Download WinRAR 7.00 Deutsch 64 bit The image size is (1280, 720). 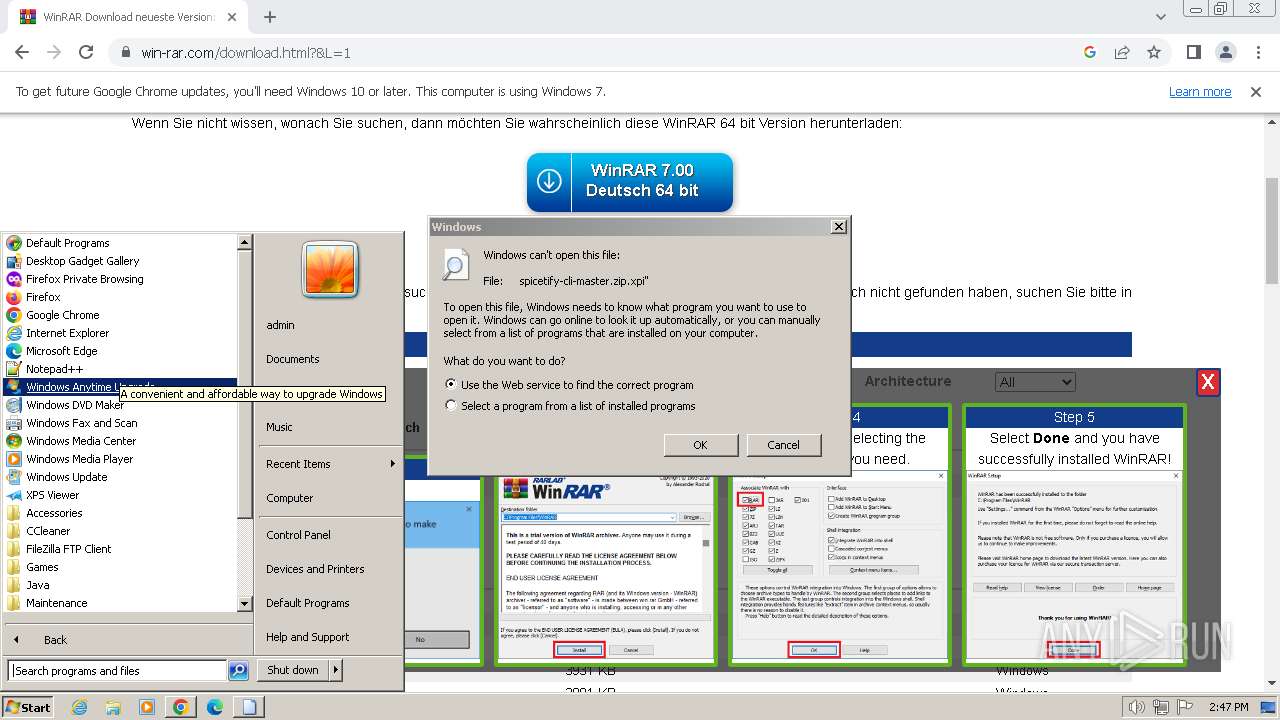(630, 181)
